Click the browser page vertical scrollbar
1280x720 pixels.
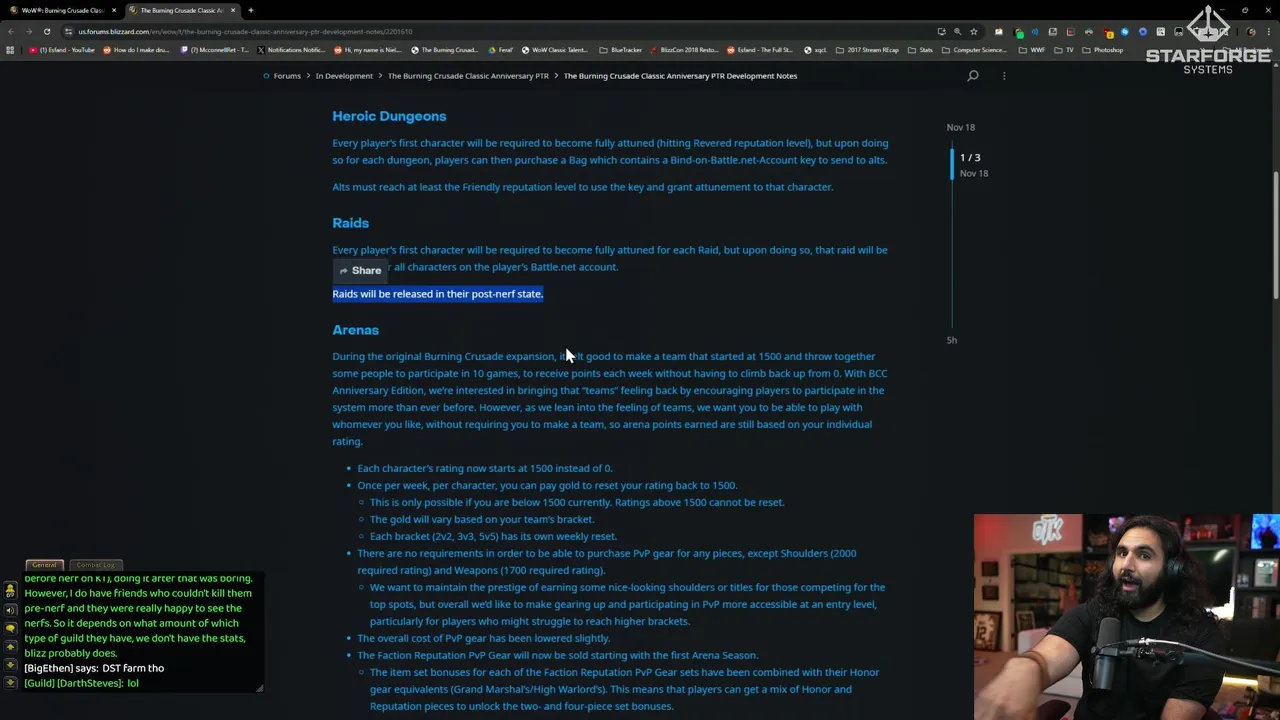1275,235
